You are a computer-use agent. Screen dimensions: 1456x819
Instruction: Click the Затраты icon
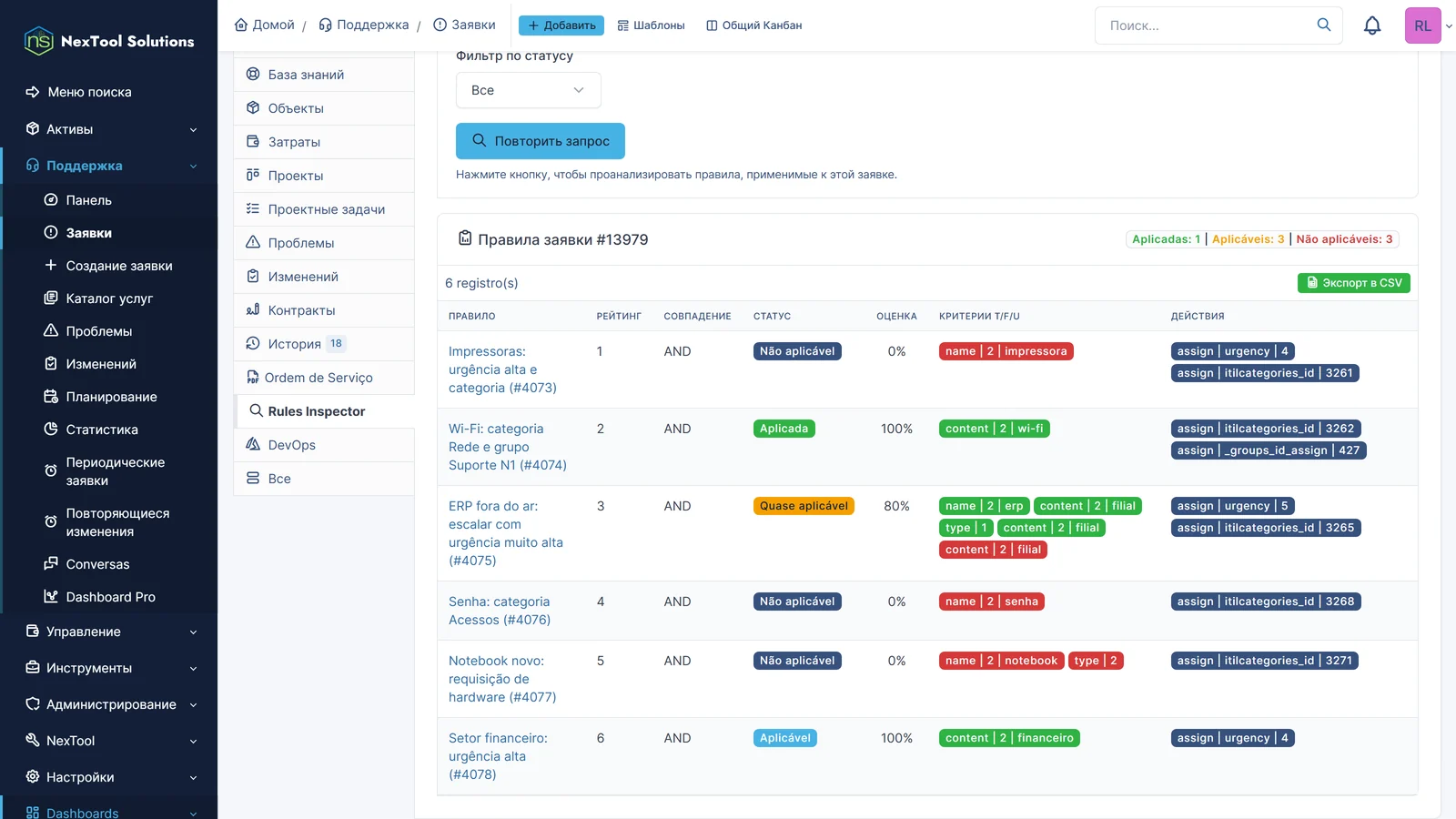(x=253, y=142)
